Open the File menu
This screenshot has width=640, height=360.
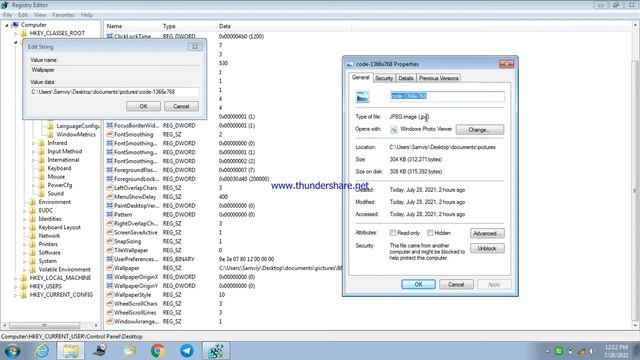tap(7, 15)
